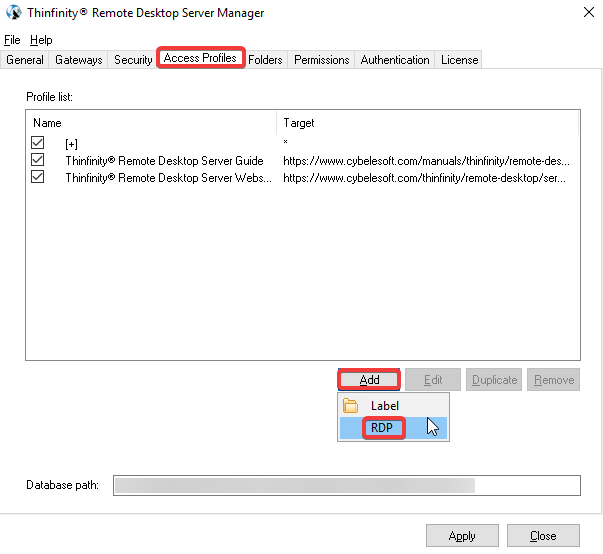Open the File menu
603x554 pixels.
(x=12, y=40)
